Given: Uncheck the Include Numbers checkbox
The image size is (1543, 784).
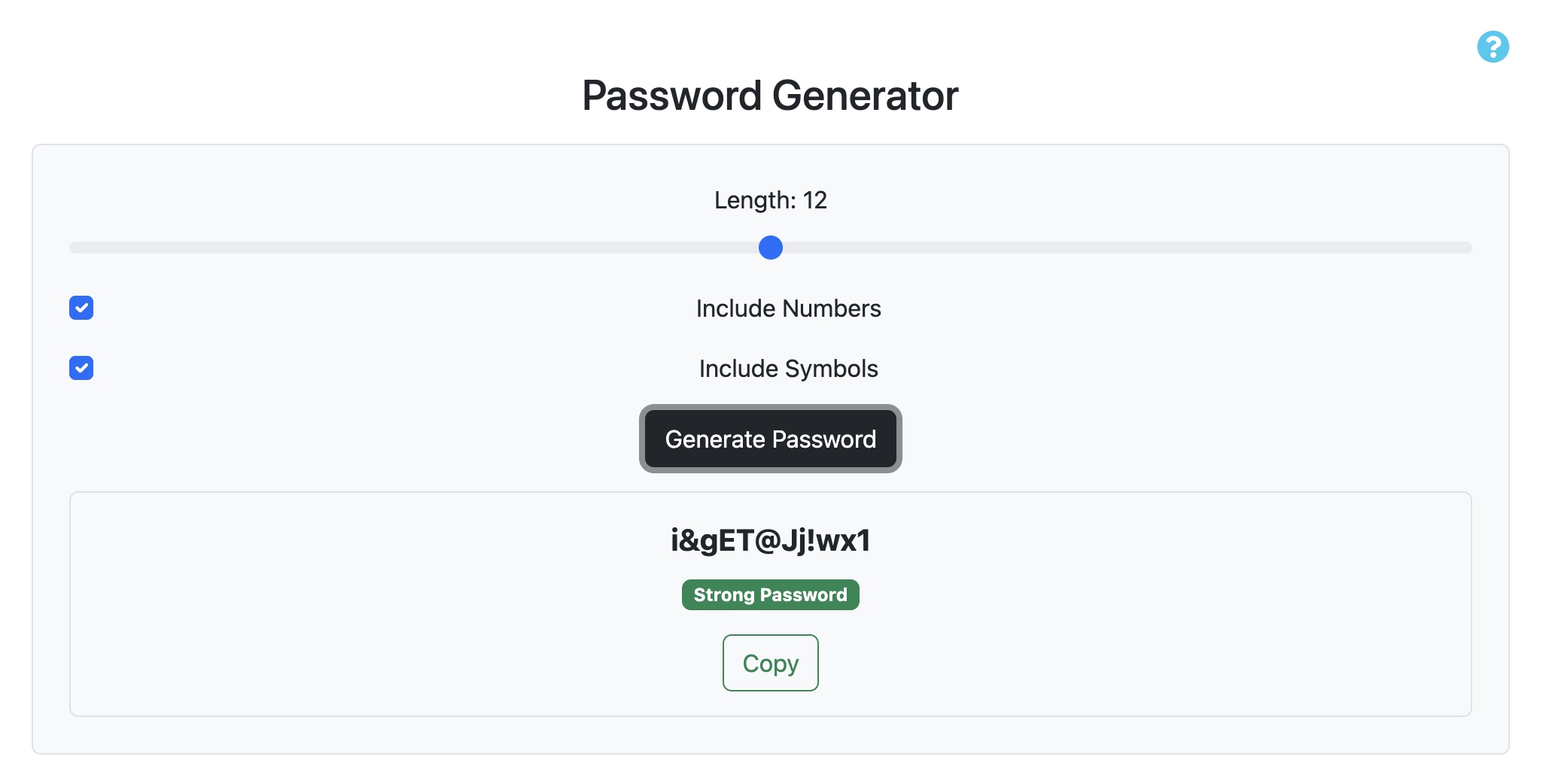Looking at the screenshot, I should click(x=81, y=308).
